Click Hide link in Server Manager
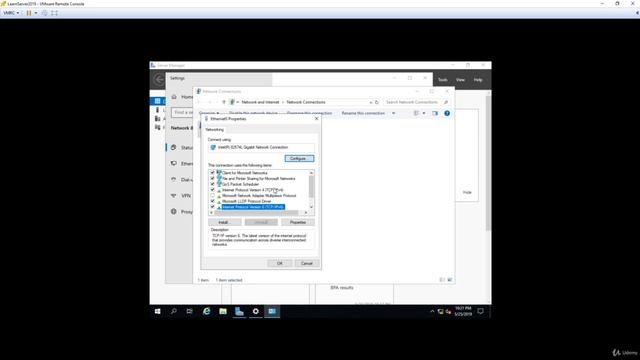The height and width of the screenshot is (360, 640). [467, 192]
